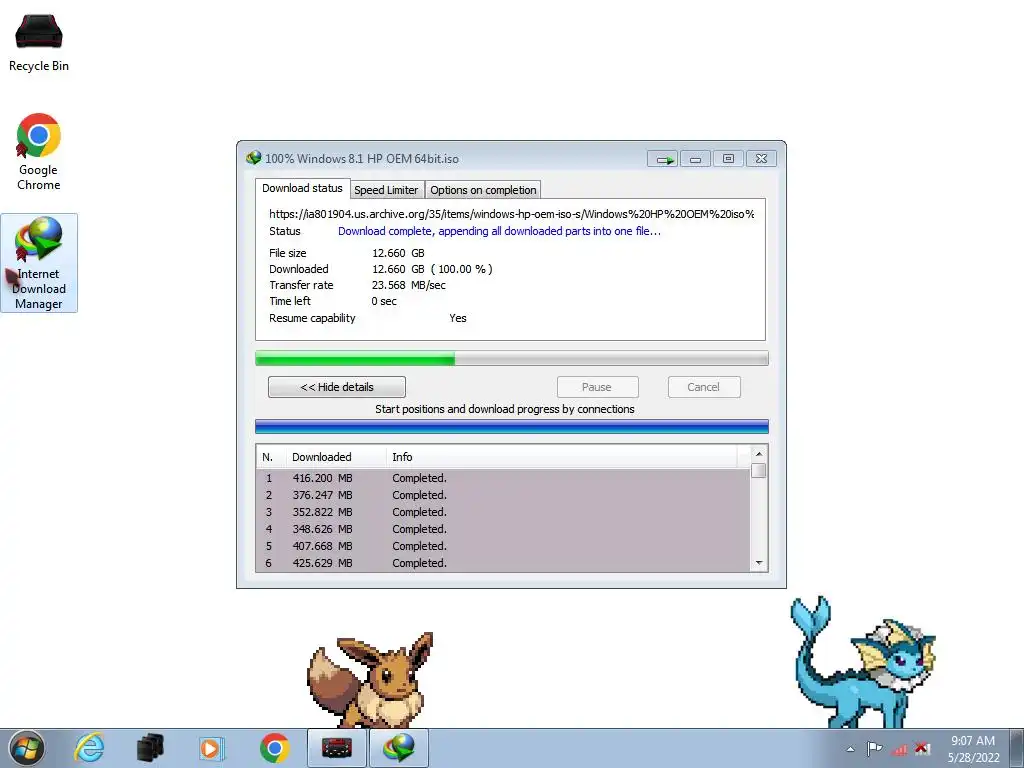Screen dimensions: 1024x768
Task: Open the Options on completion tab
Action: (x=483, y=190)
